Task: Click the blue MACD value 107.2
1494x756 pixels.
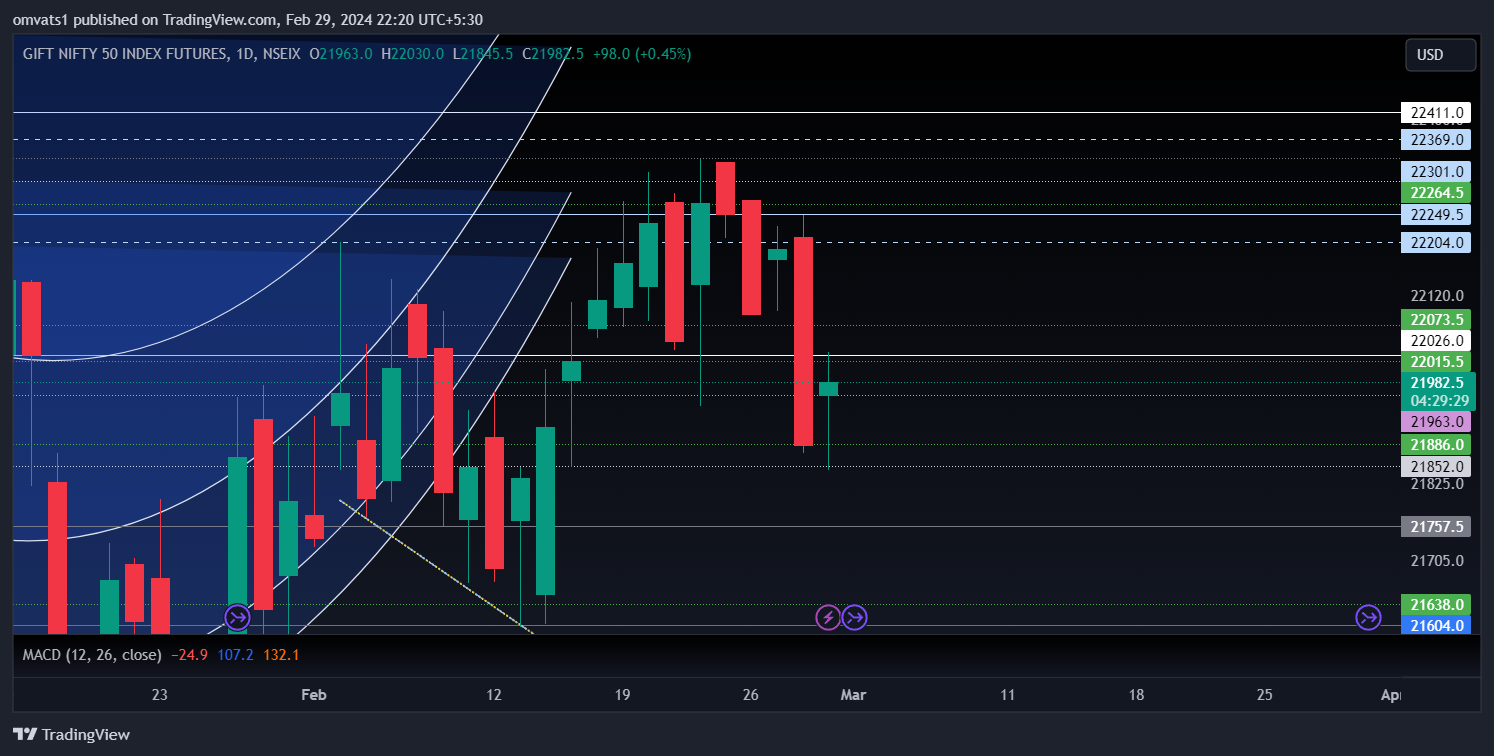Action: tap(236, 655)
